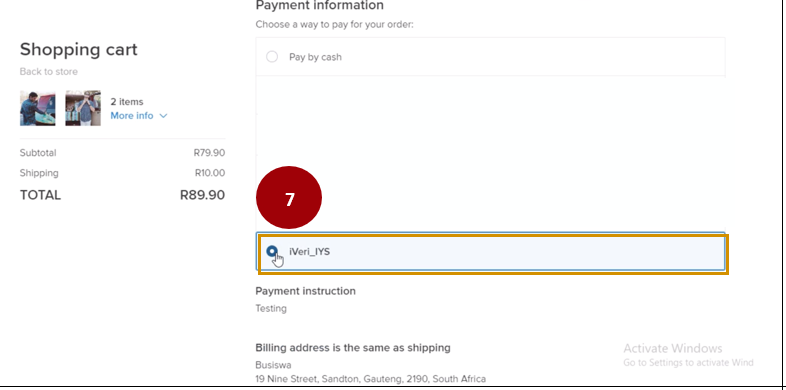This screenshot has height=390, width=786.
Task: Open the first product thumbnail in cart
Action: click(38, 108)
